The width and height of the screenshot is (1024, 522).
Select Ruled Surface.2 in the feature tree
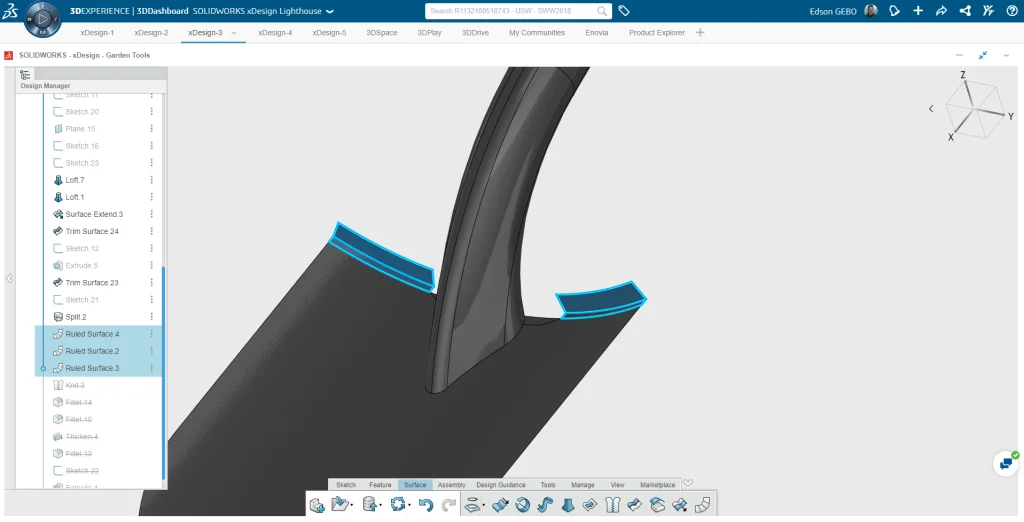(92, 351)
